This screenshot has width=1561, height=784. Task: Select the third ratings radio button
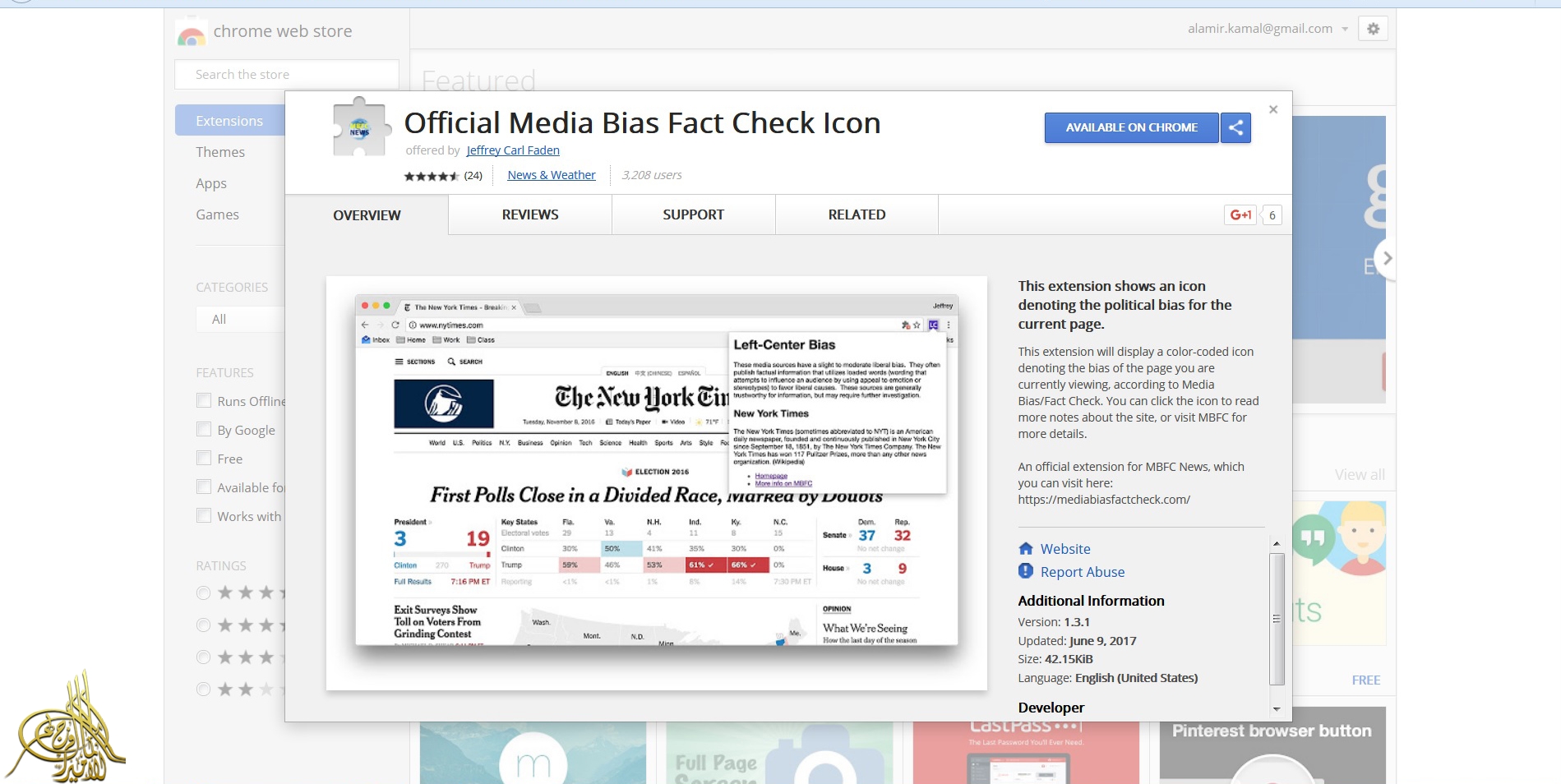coord(204,657)
